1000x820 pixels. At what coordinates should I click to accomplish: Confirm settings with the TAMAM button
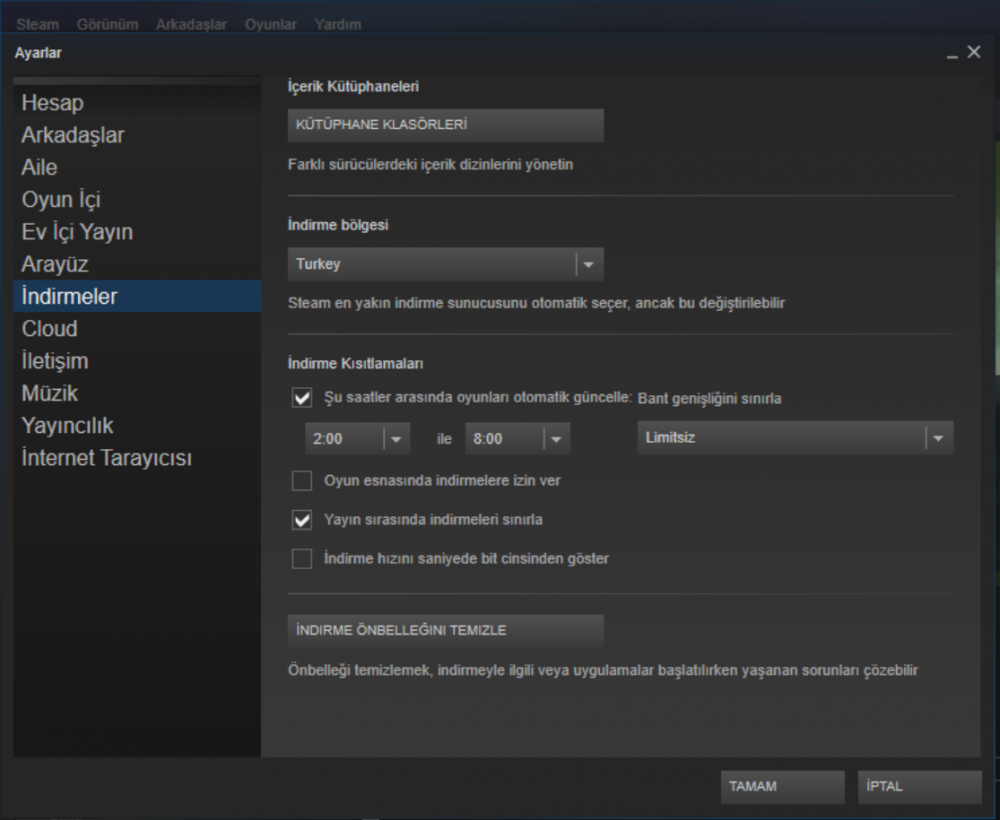coord(783,786)
